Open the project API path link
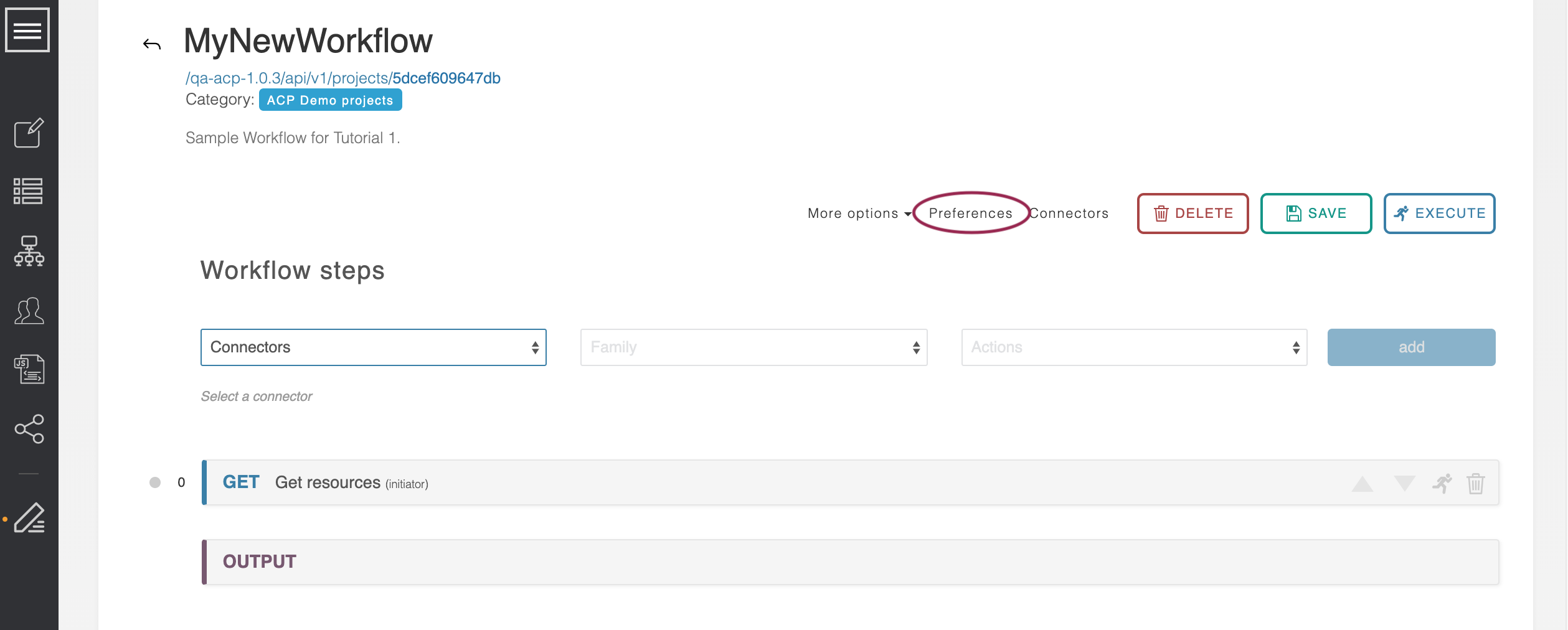 point(342,78)
